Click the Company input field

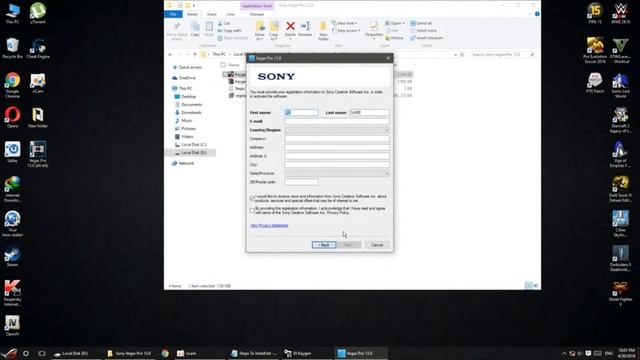(x=337, y=139)
